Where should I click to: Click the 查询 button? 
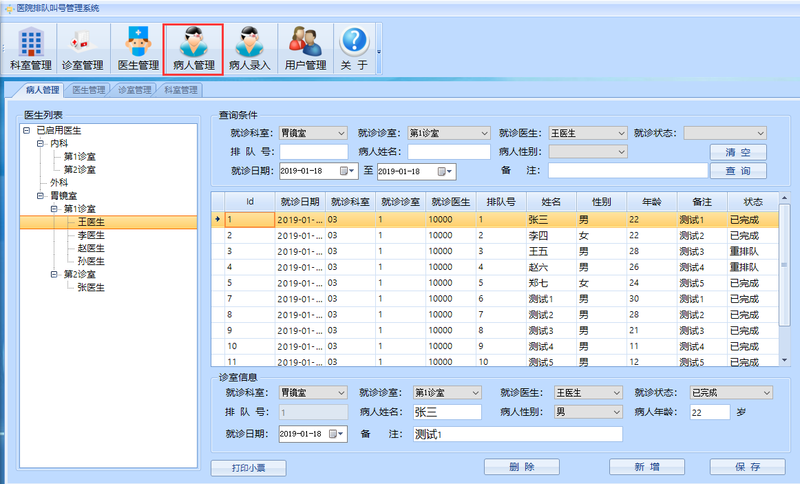738,171
